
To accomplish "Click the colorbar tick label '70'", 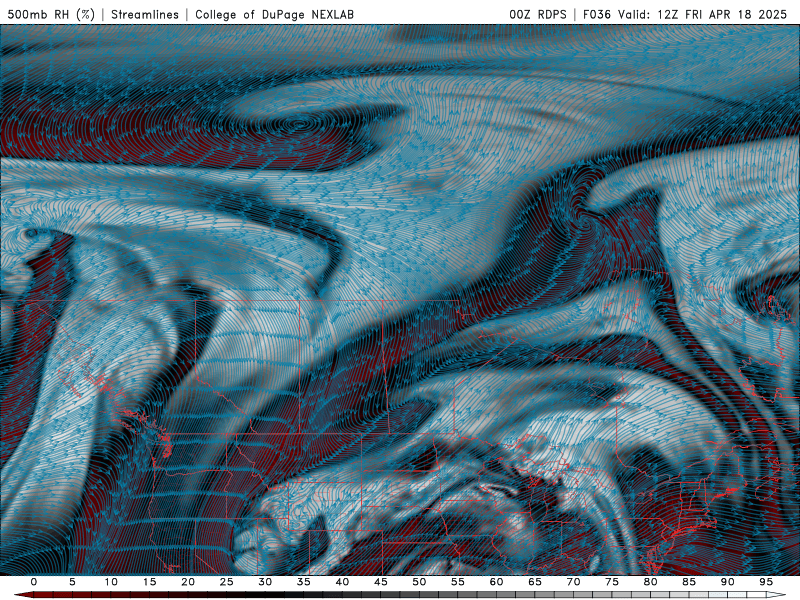I will click(x=573, y=582).
